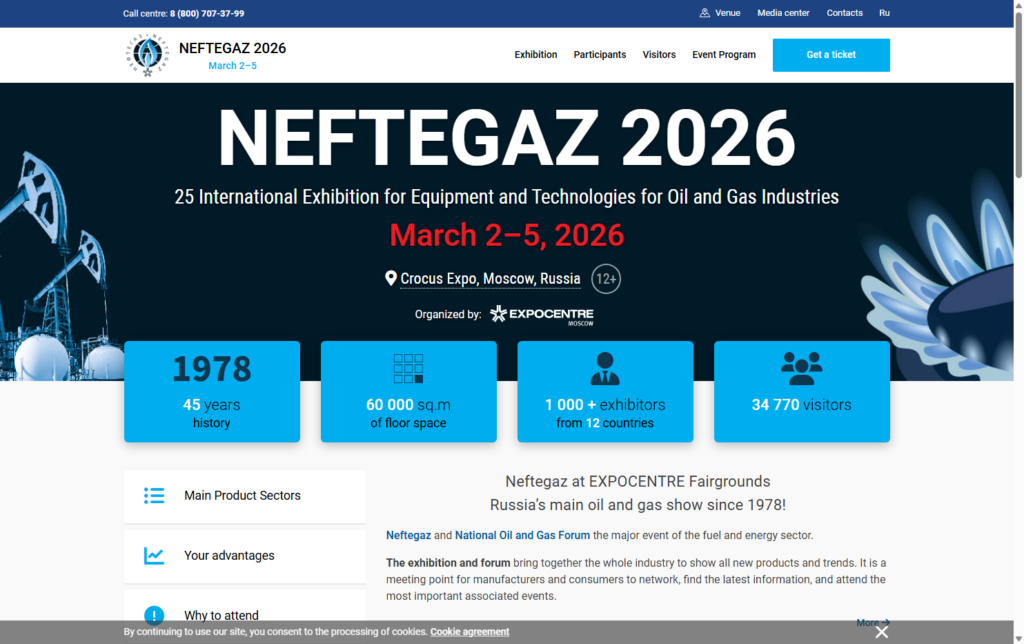The height and width of the screenshot is (644, 1024).
Task: Expand text with the More link
Action: [x=872, y=622]
